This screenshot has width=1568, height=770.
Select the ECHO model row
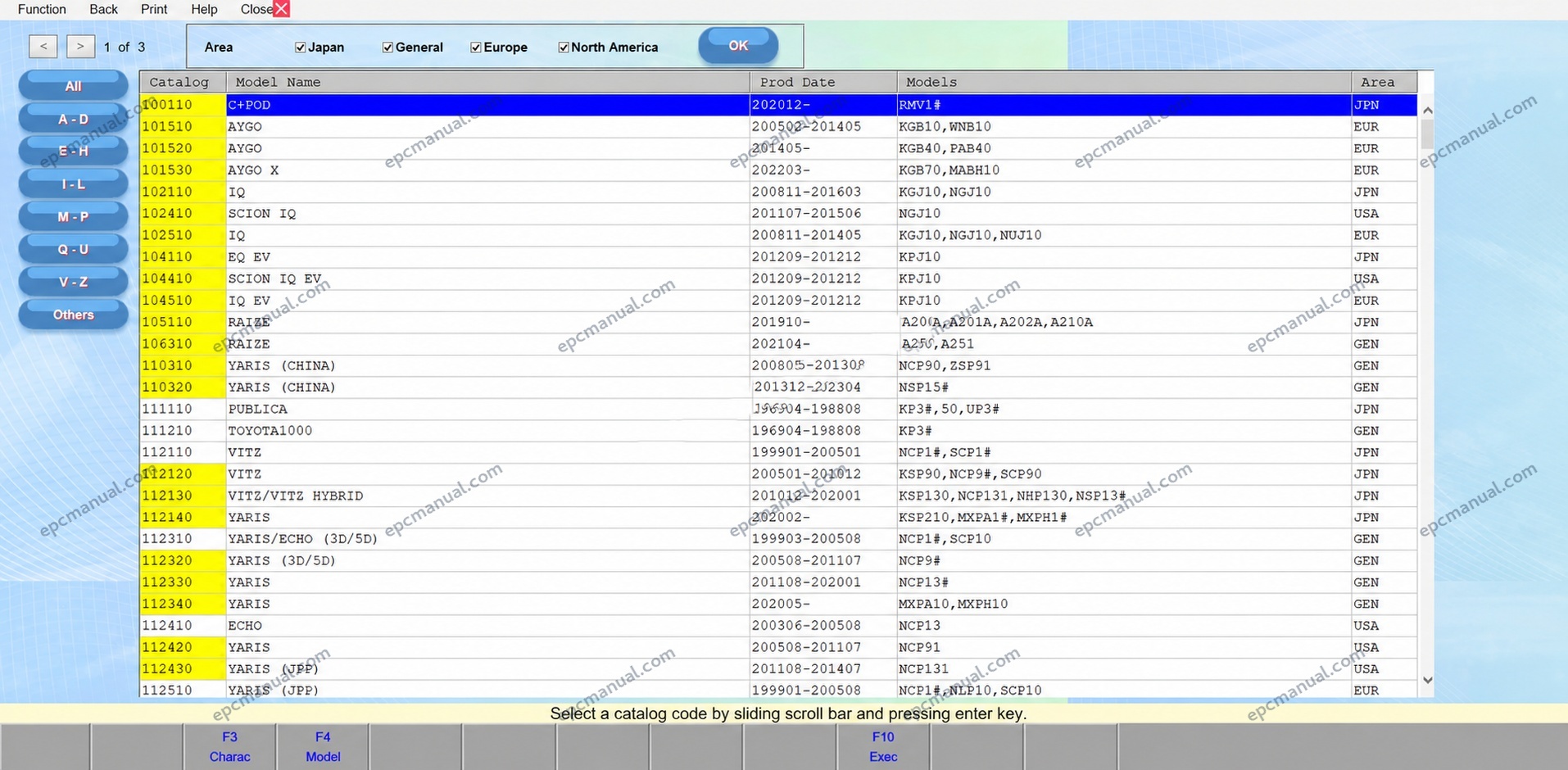(778, 626)
